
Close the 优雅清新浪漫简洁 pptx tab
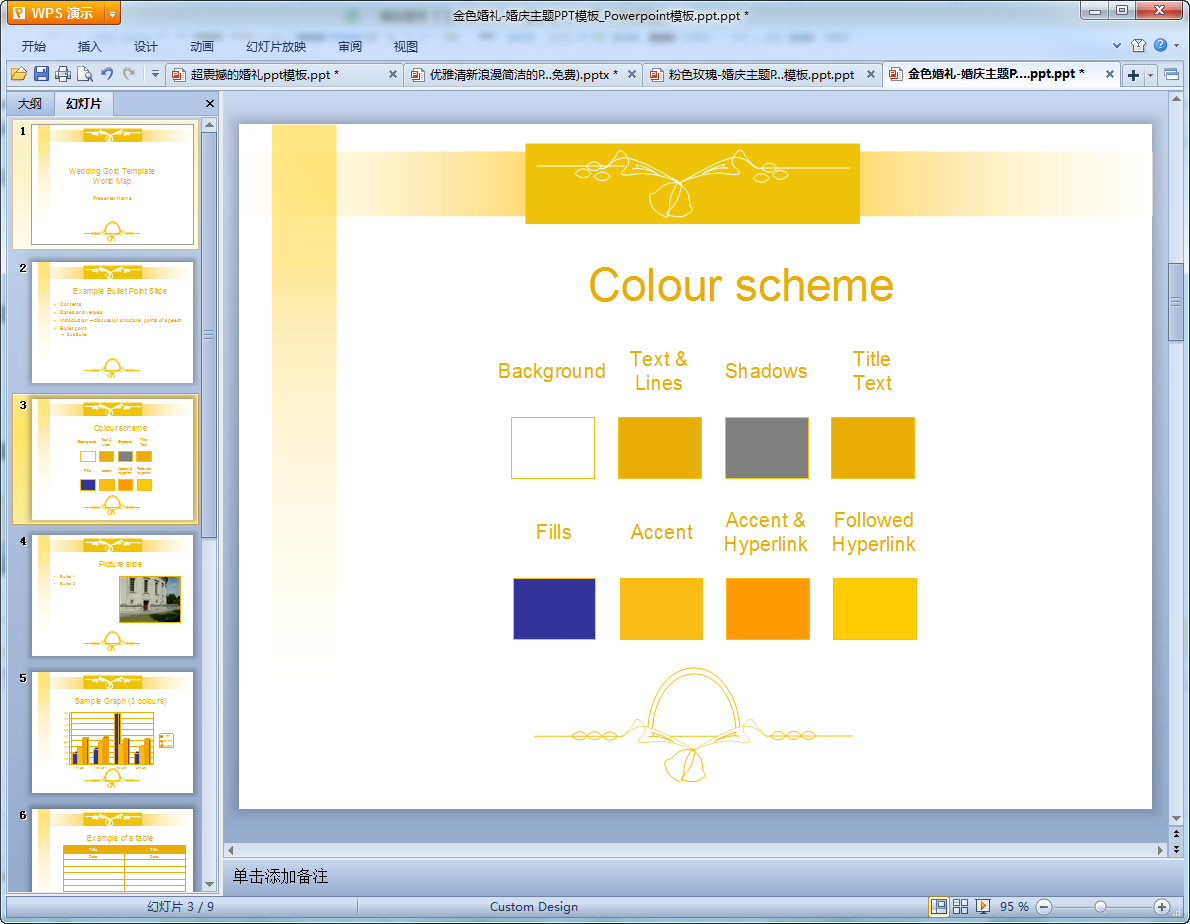click(631, 74)
